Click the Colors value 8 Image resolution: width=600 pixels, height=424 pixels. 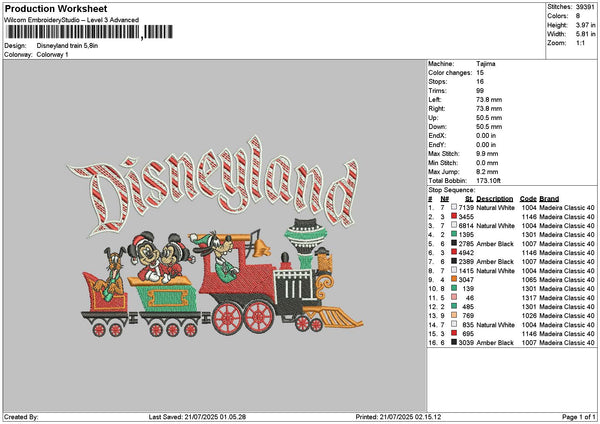578,16
